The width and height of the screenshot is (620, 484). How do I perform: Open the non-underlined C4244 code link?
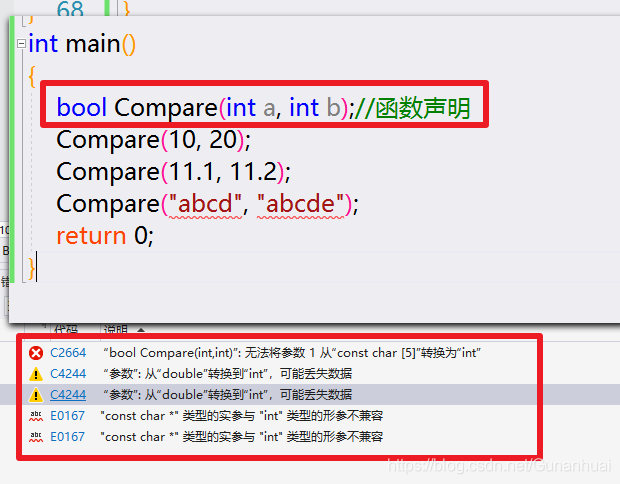68,374
